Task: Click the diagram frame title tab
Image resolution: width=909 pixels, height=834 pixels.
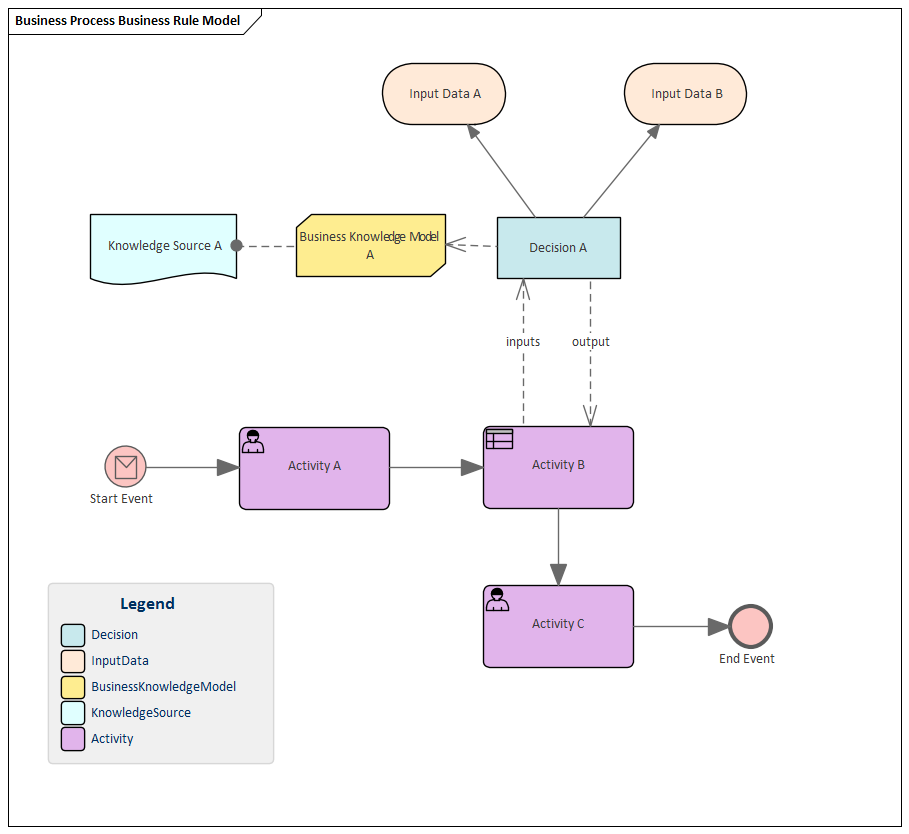Action: pyautogui.click(x=128, y=21)
